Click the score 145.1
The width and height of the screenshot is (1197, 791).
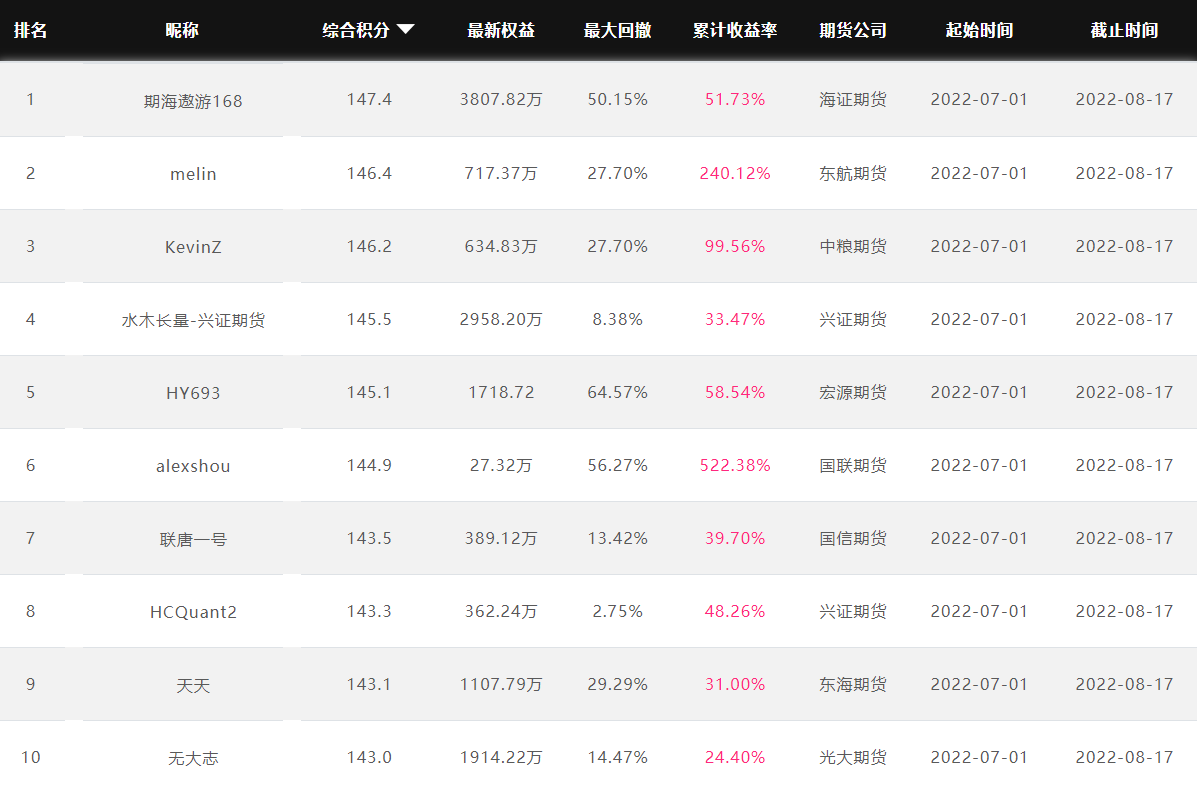369,392
